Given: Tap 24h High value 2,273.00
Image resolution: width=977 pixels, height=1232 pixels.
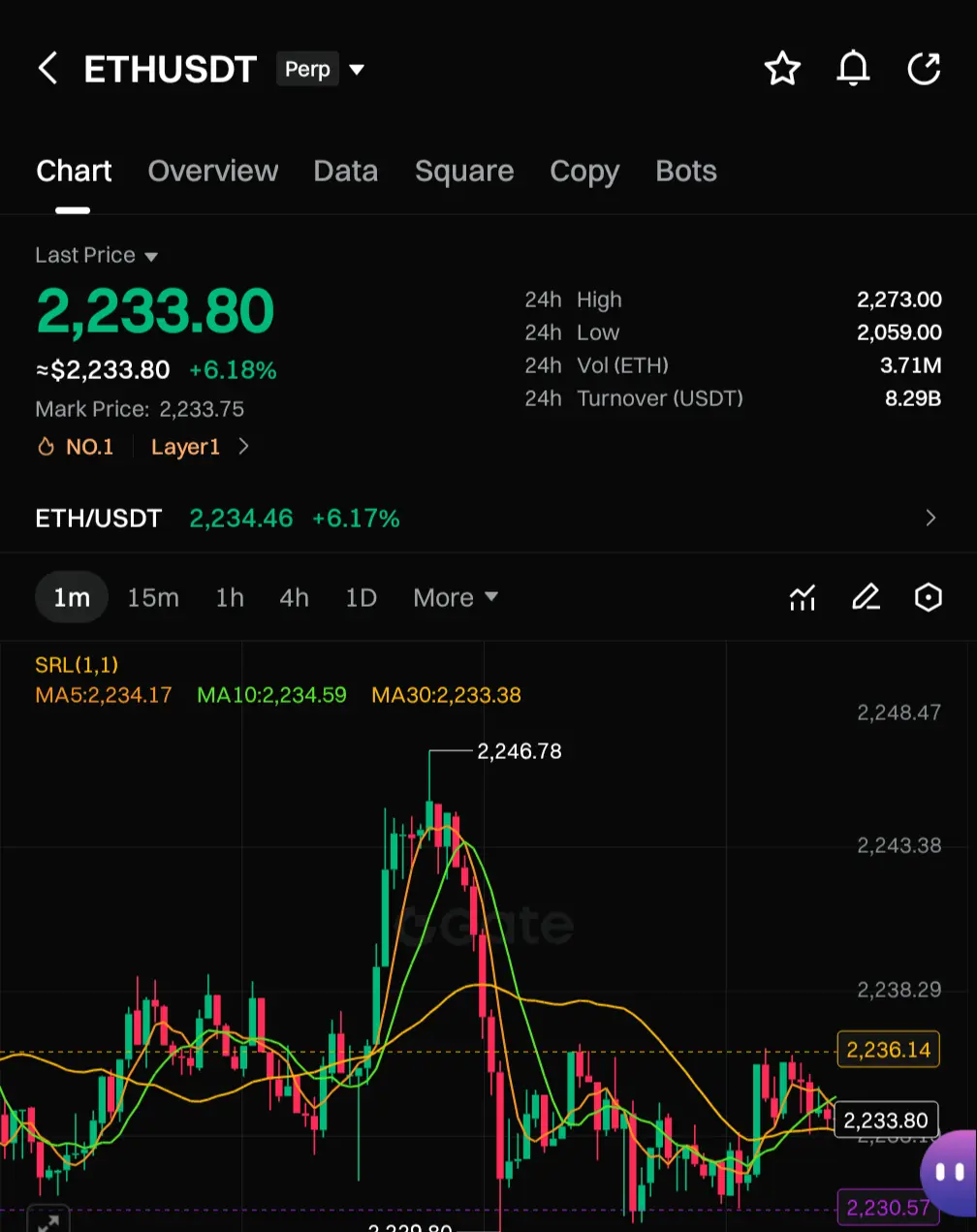Looking at the screenshot, I should (x=899, y=300).
